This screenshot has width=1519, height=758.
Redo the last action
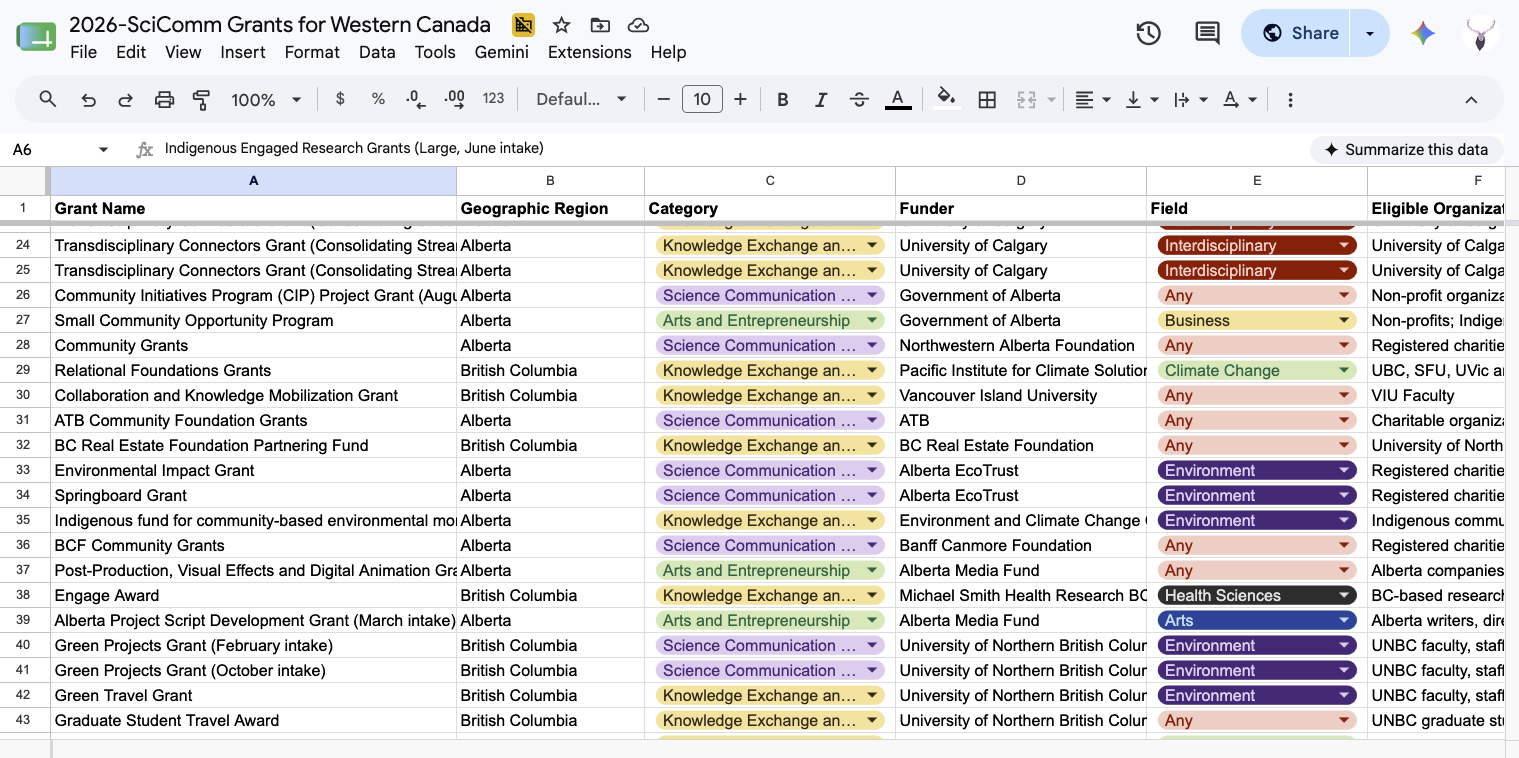pyautogui.click(x=125, y=99)
